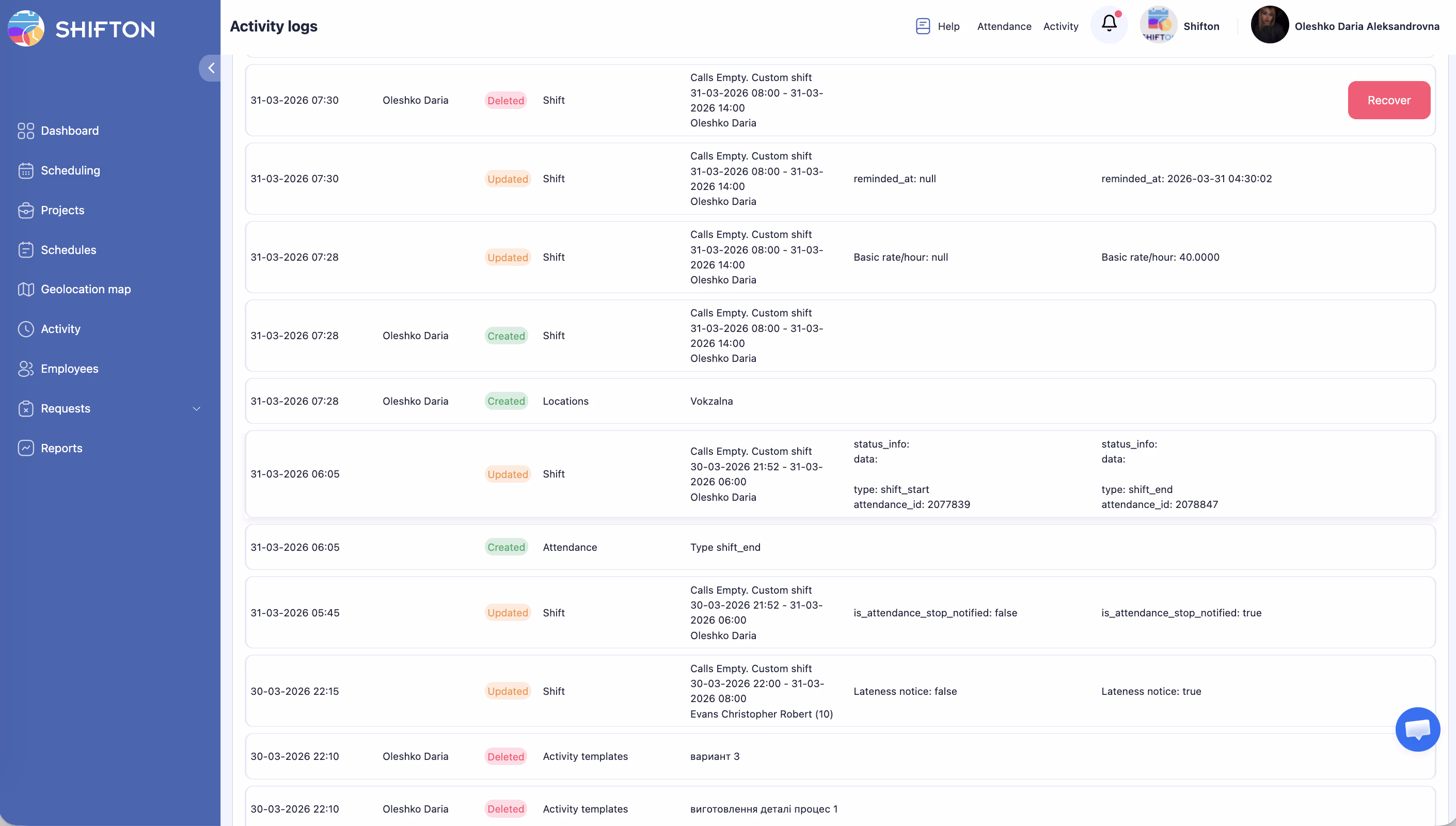The image size is (1456, 826).
Task: Click the Dashboard grid icon
Action: click(25, 131)
